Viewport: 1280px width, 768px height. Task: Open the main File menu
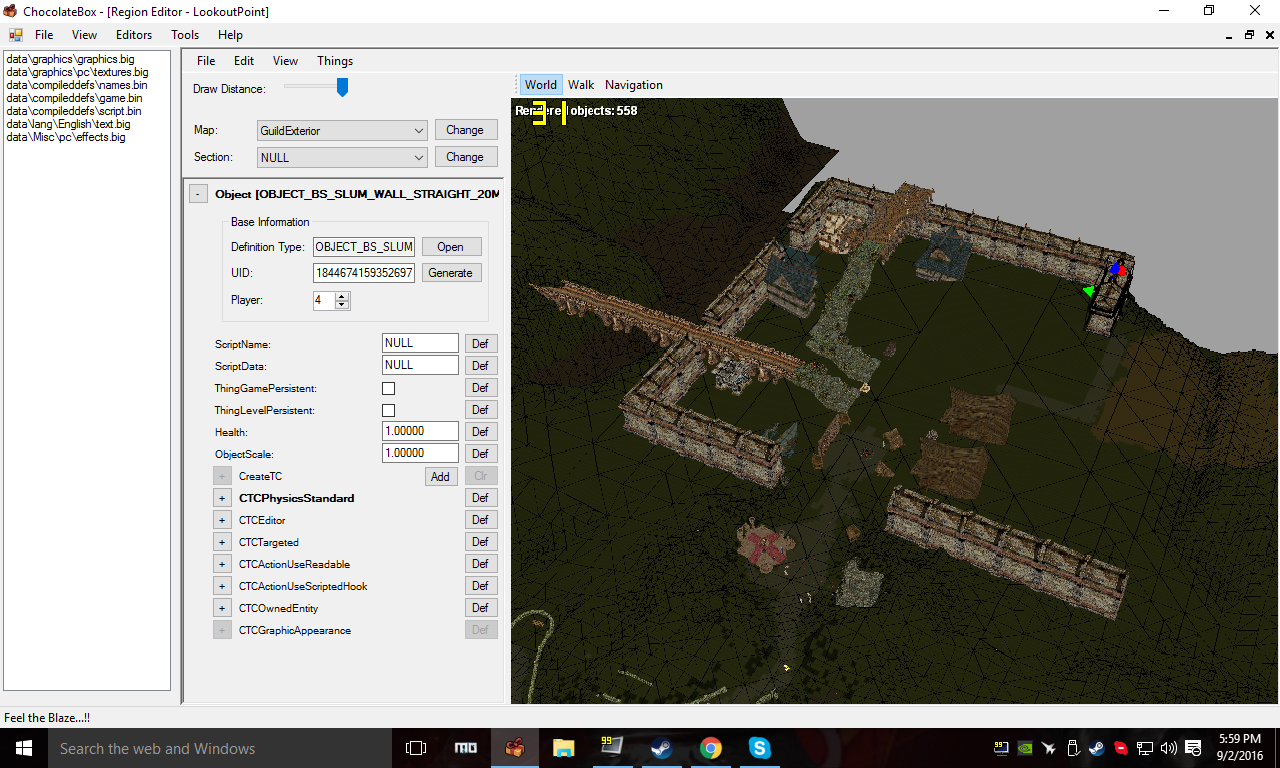click(44, 35)
